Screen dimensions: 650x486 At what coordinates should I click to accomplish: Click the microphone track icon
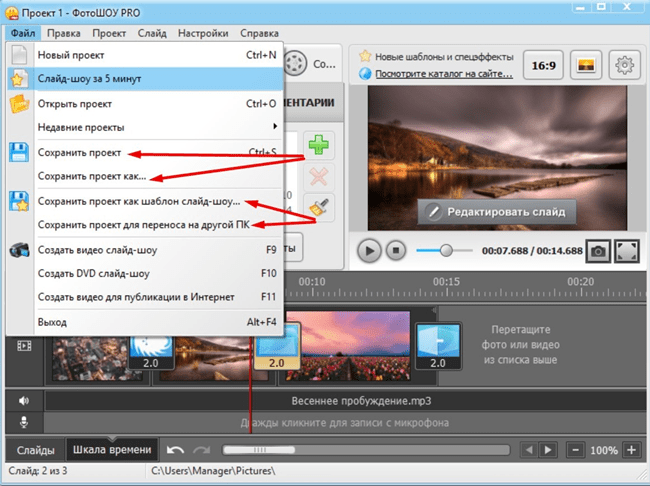point(24,423)
